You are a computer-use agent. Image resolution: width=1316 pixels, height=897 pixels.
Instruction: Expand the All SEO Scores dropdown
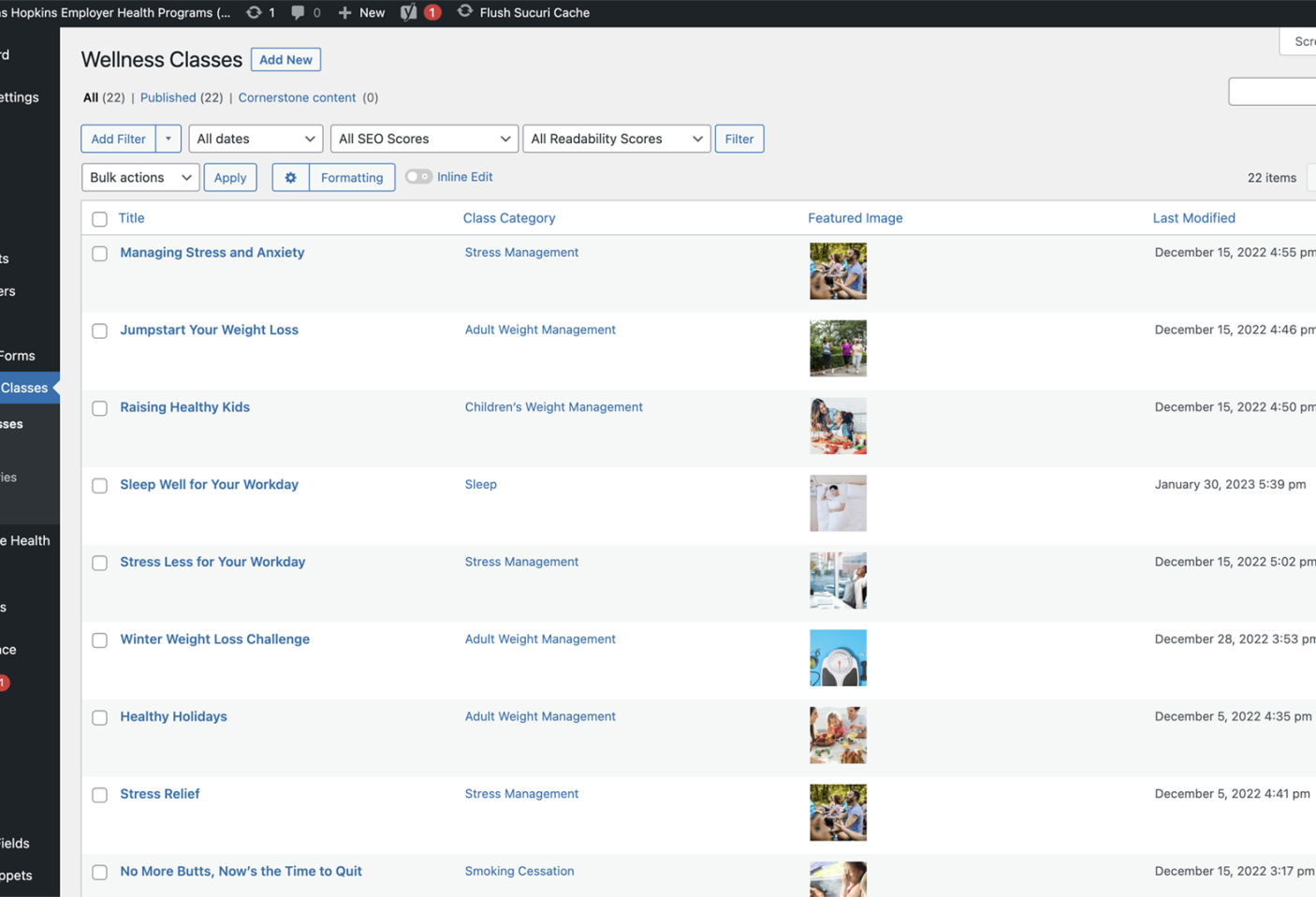tap(423, 139)
